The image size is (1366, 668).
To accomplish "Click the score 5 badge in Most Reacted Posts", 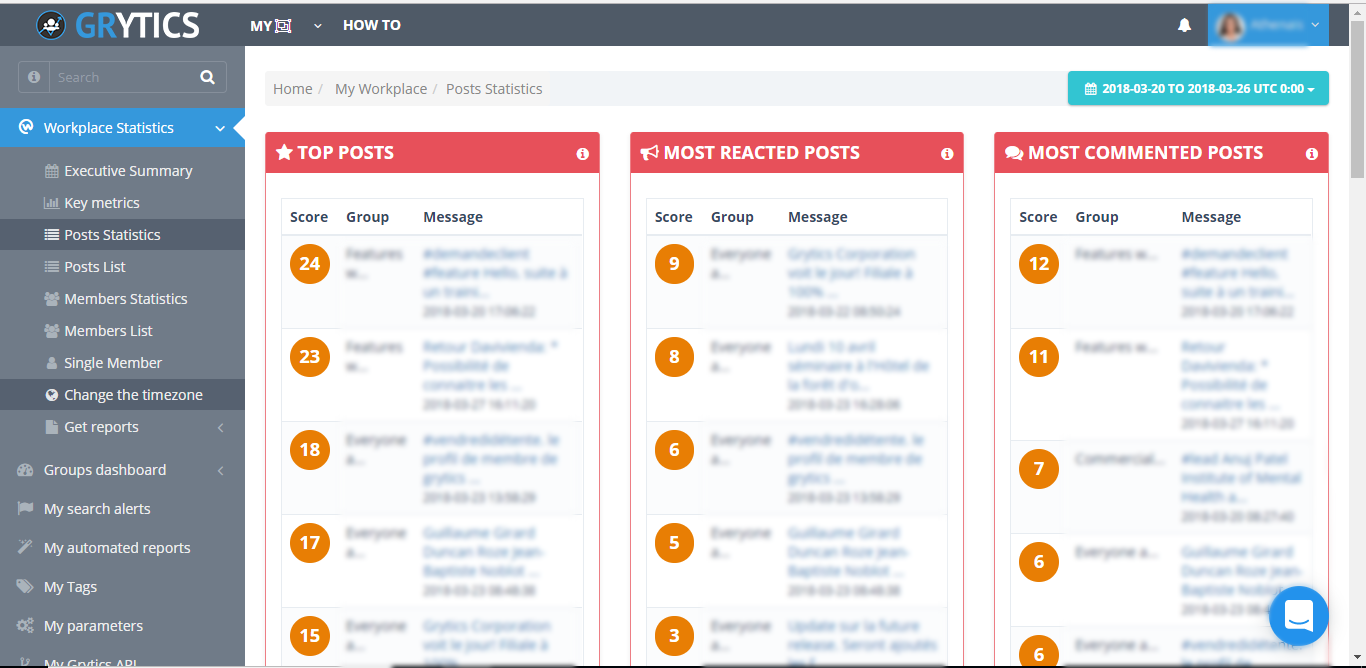I will click(675, 543).
